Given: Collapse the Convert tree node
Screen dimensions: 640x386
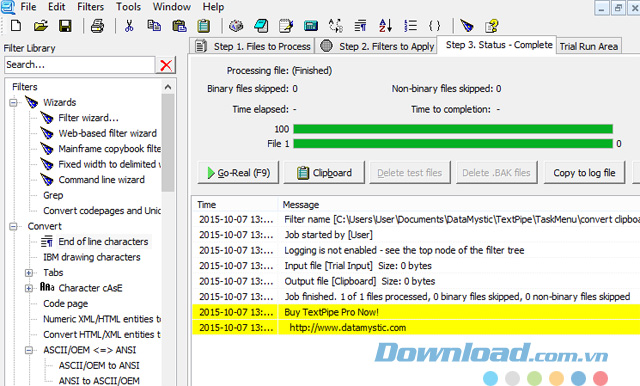Looking at the screenshot, I should (13, 226).
